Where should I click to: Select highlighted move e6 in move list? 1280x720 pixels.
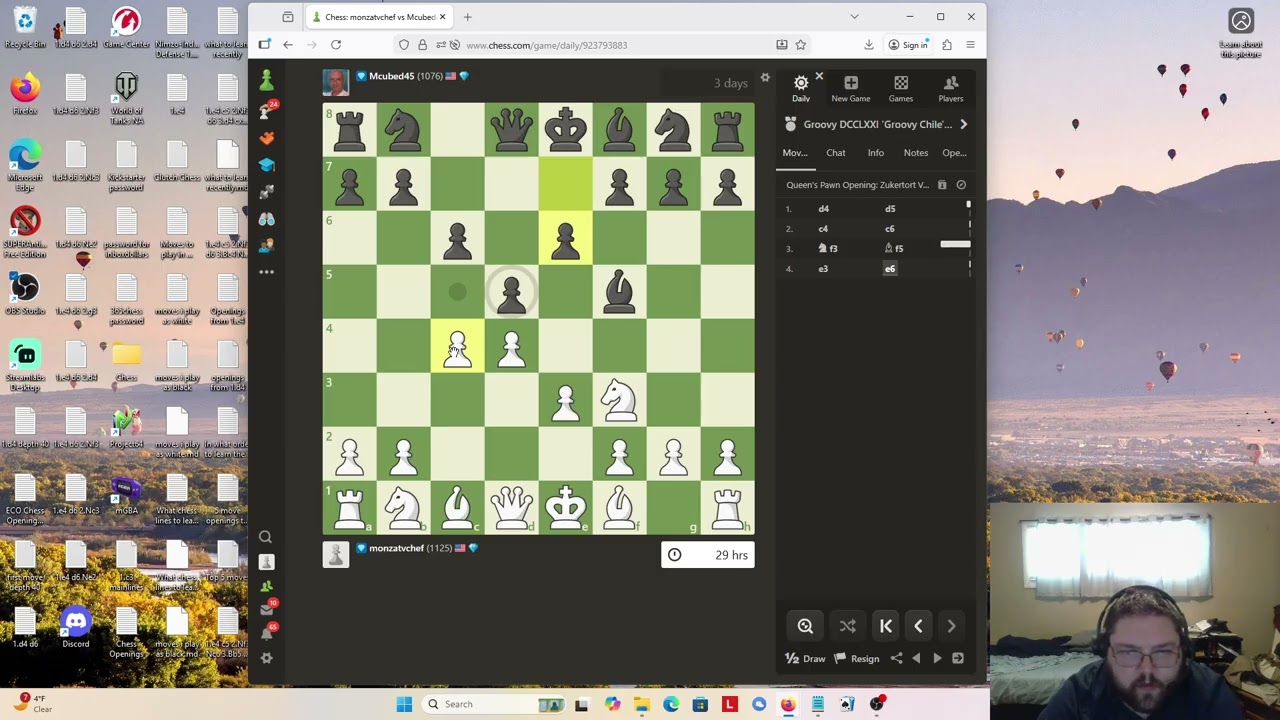(890, 268)
